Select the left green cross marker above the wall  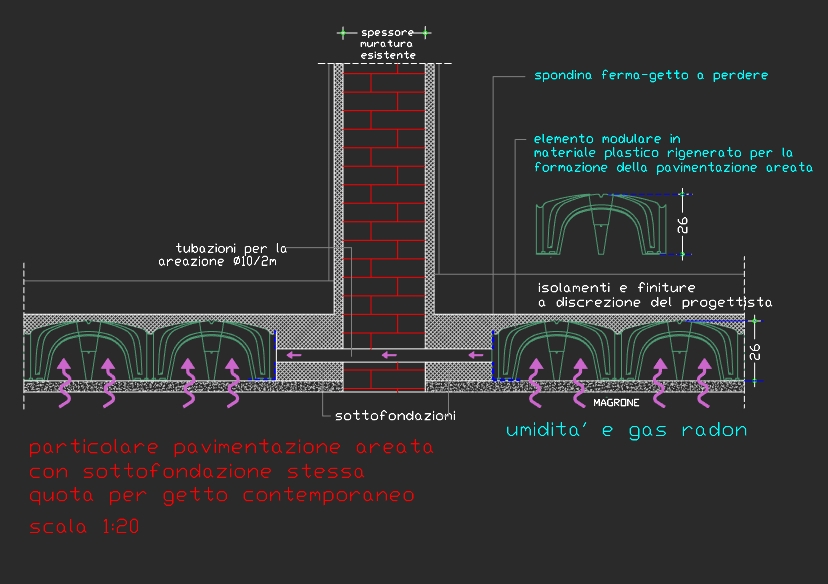pos(345,32)
